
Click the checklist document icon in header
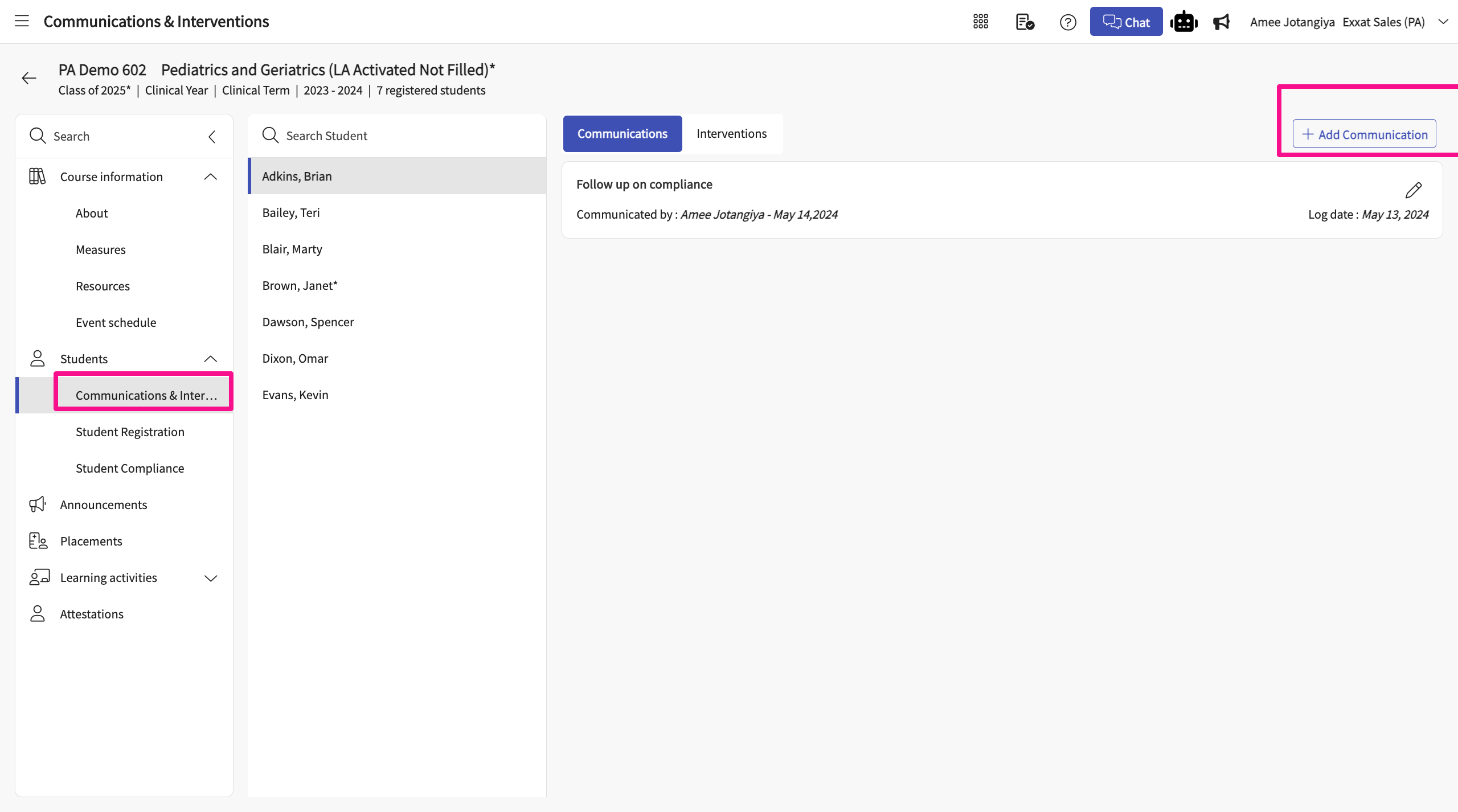(x=1025, y=22)
